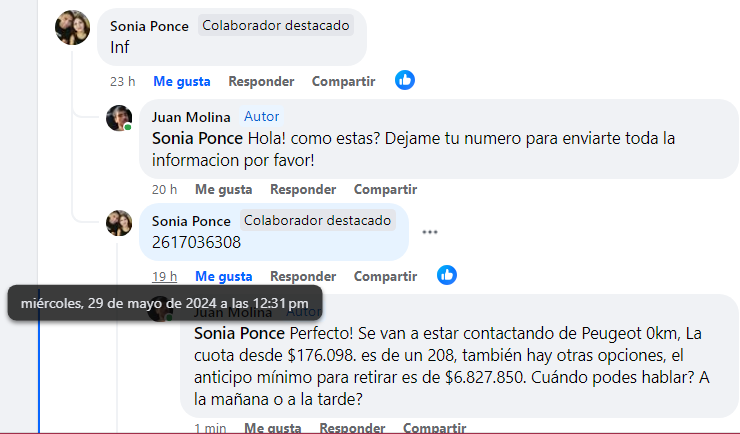The image size is (740, 434).
Task: Click the '19 h' timestamp link
Action: 164,276
